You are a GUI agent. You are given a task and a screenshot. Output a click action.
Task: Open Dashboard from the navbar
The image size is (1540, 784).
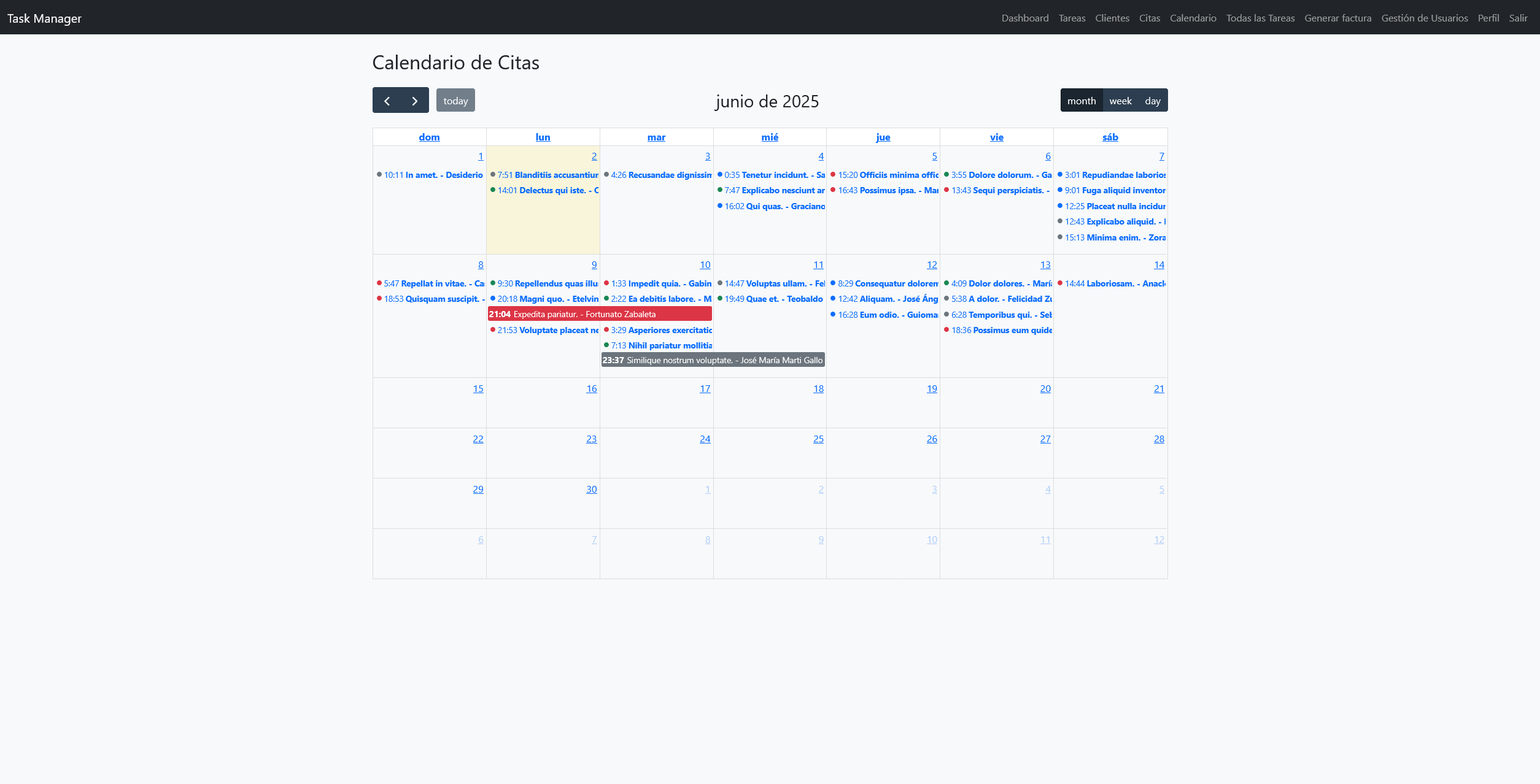tap(1025, 18)
